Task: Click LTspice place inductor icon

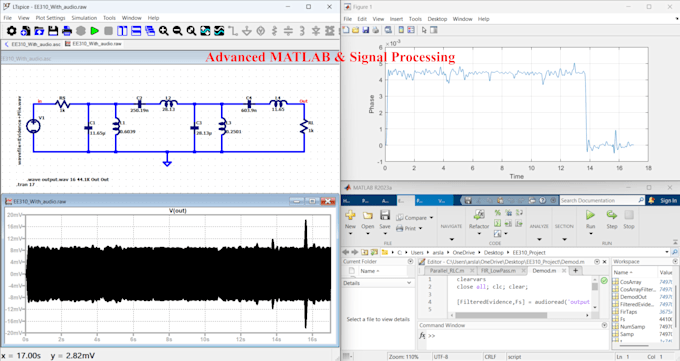Action: 302,31
